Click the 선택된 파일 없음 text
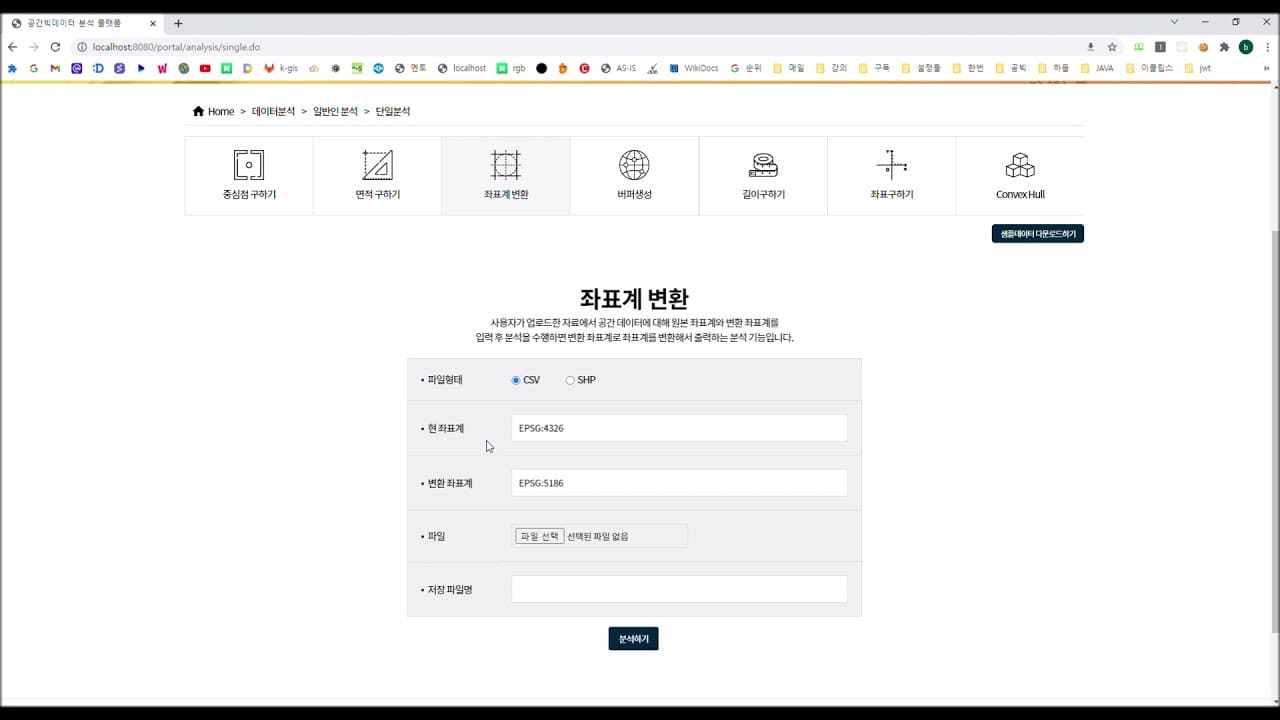The height and width of the screenshot is (720, 1280). pyautogui.click(x=598, y=536)
